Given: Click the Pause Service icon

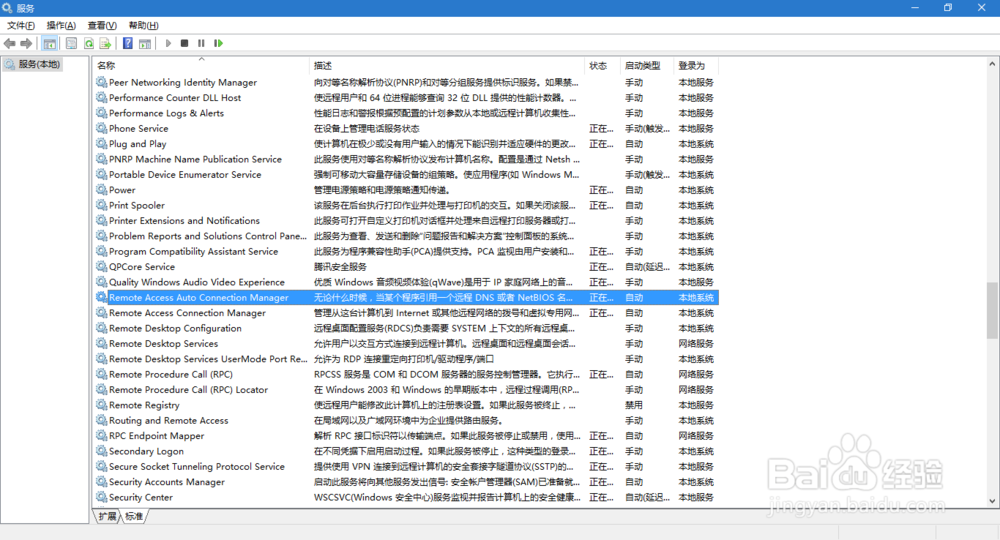Looking at the screenshot, I should [x=201, y=43].
